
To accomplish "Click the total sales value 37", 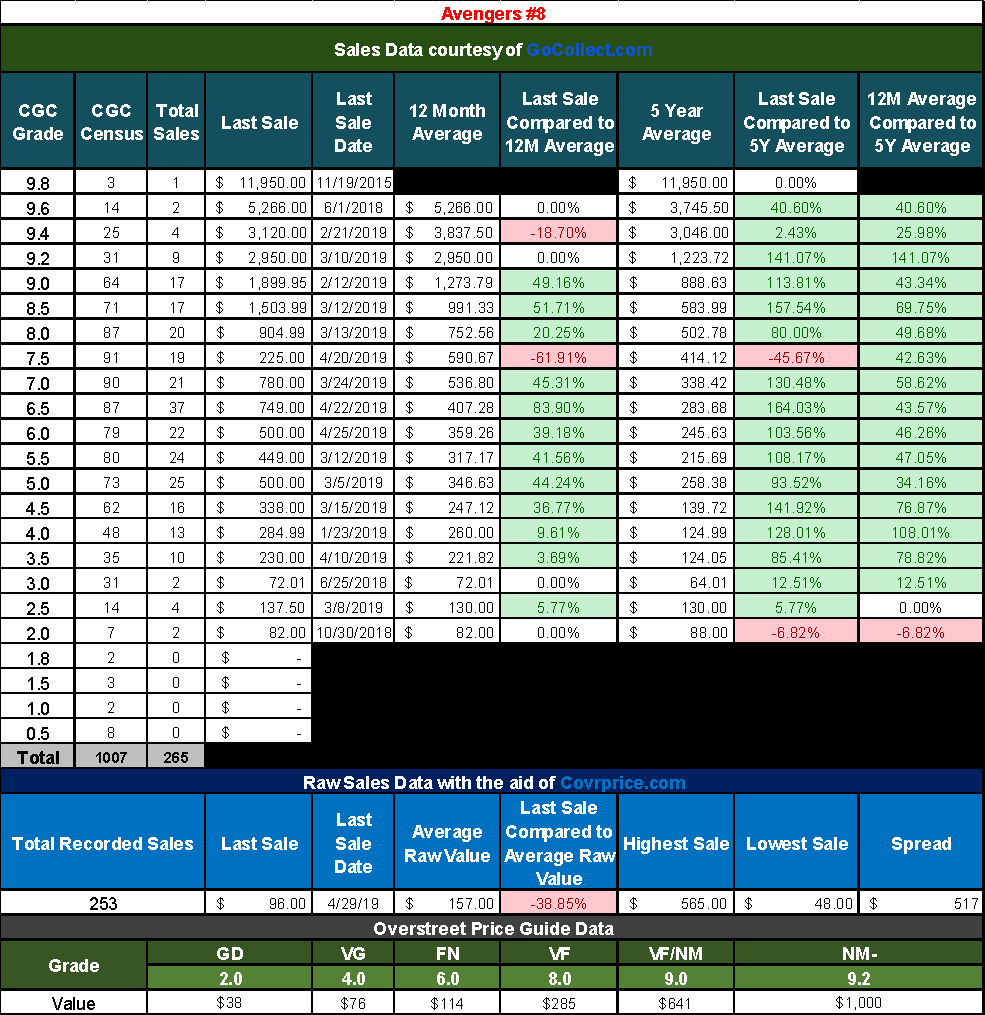I will [176, 408].
